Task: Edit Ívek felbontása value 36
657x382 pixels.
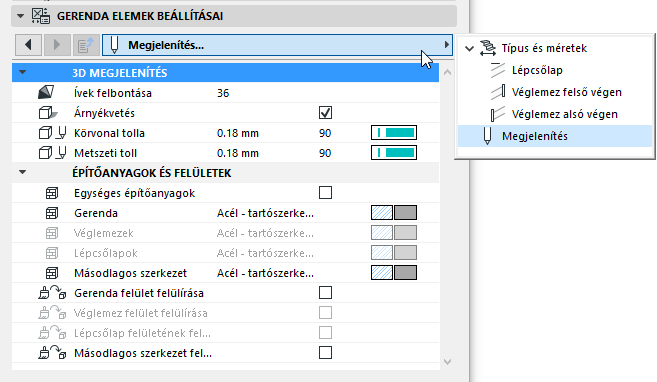Action: pos(223,93)
